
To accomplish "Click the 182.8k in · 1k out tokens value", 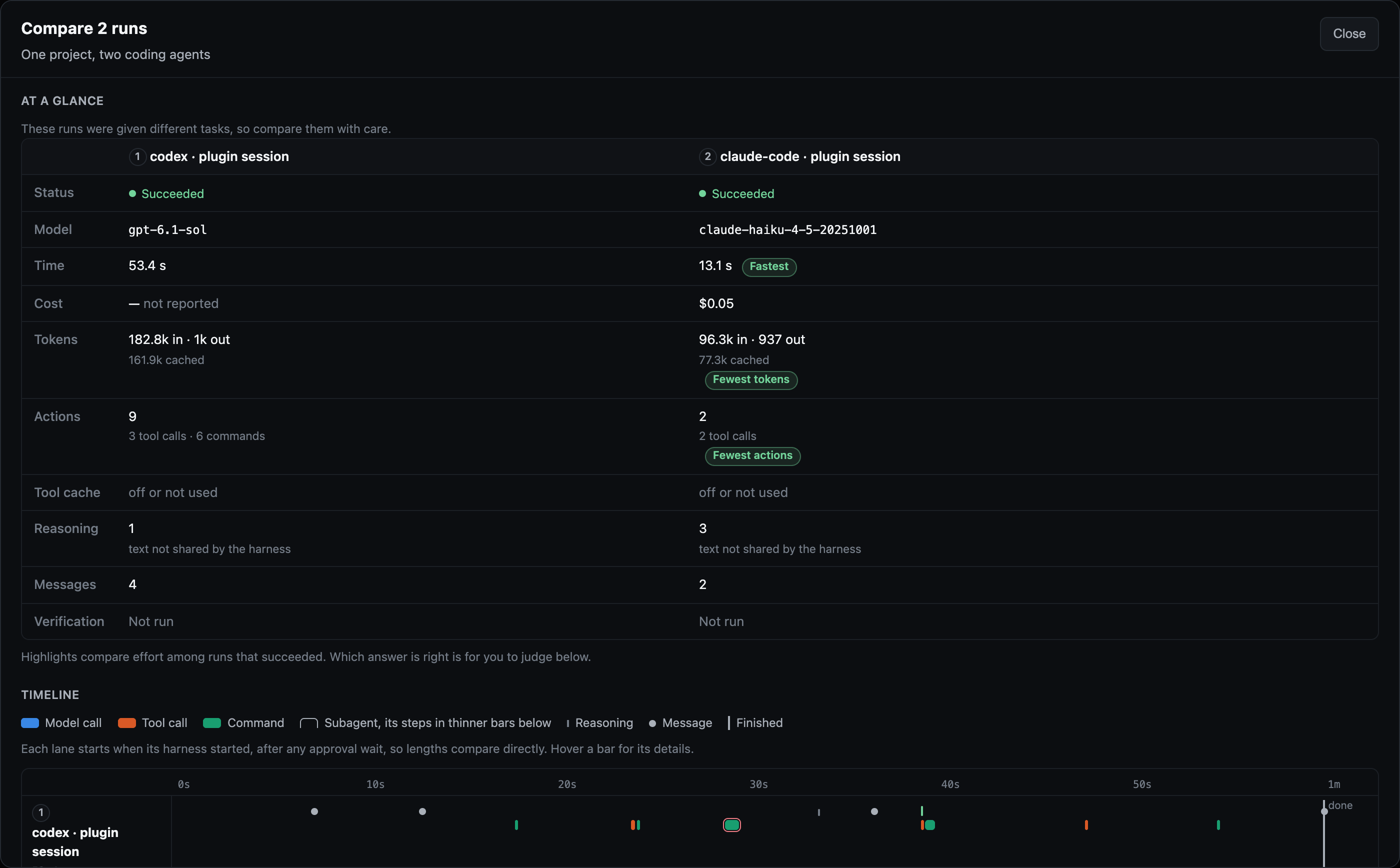I will click(179, 339).
